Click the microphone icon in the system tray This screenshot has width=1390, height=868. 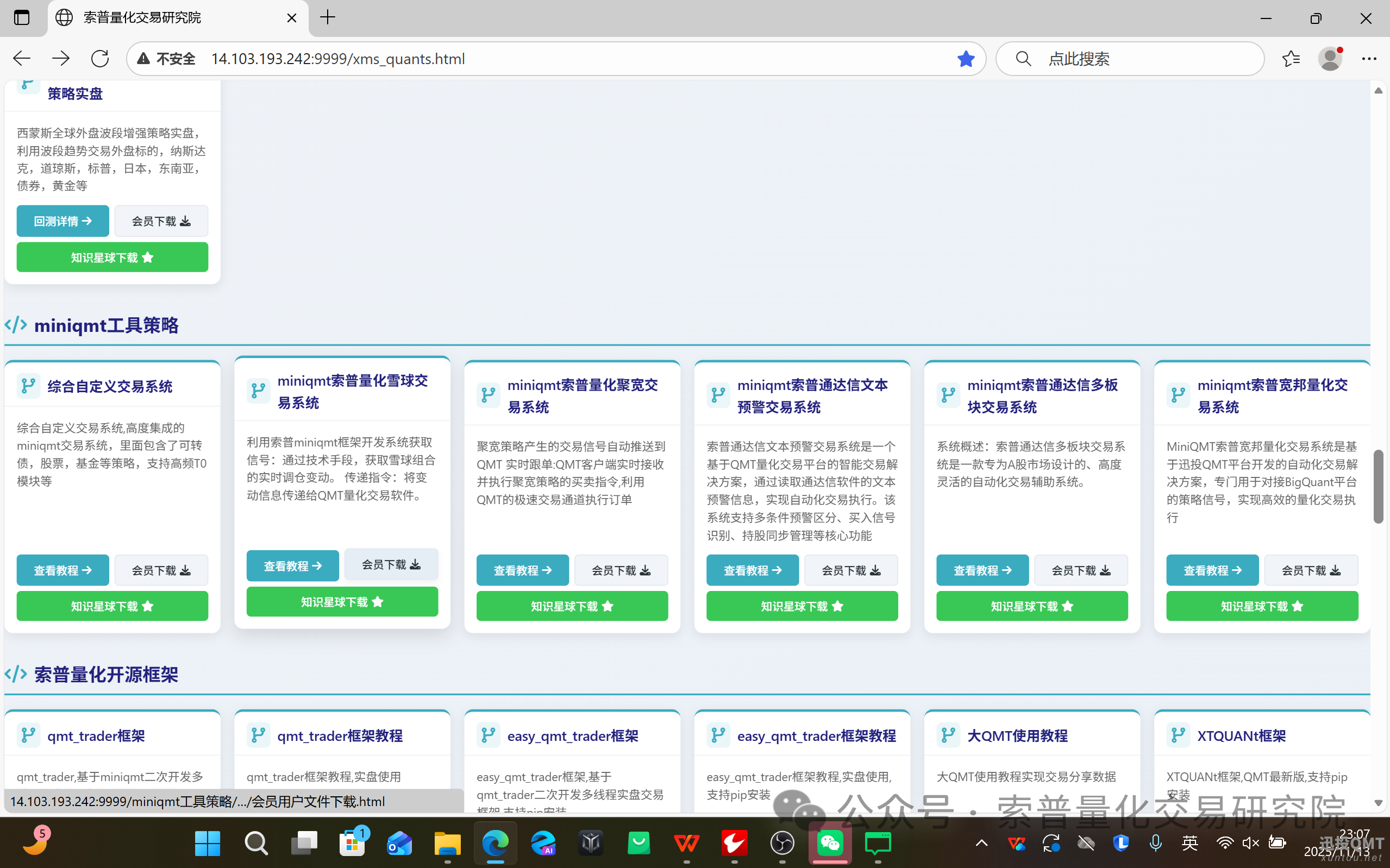click(x=1156, y=844)
